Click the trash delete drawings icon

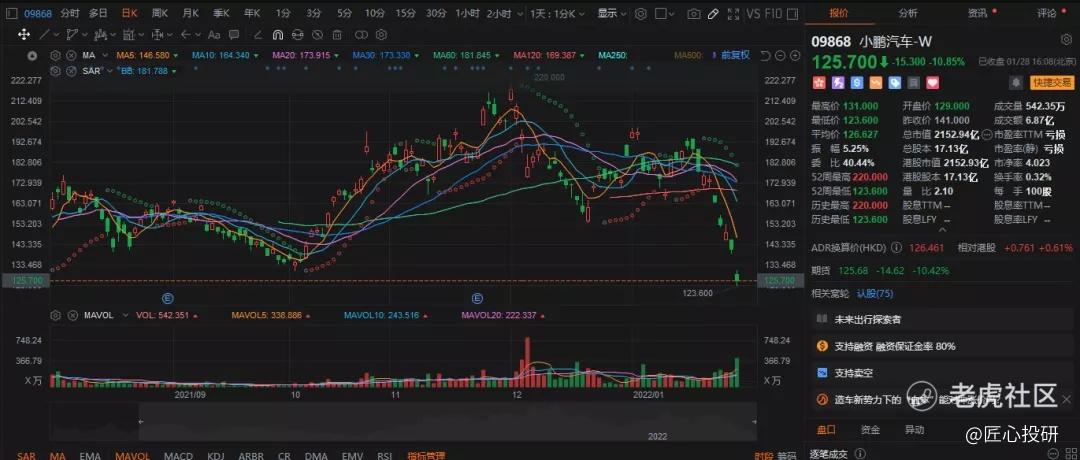(338, 34)
